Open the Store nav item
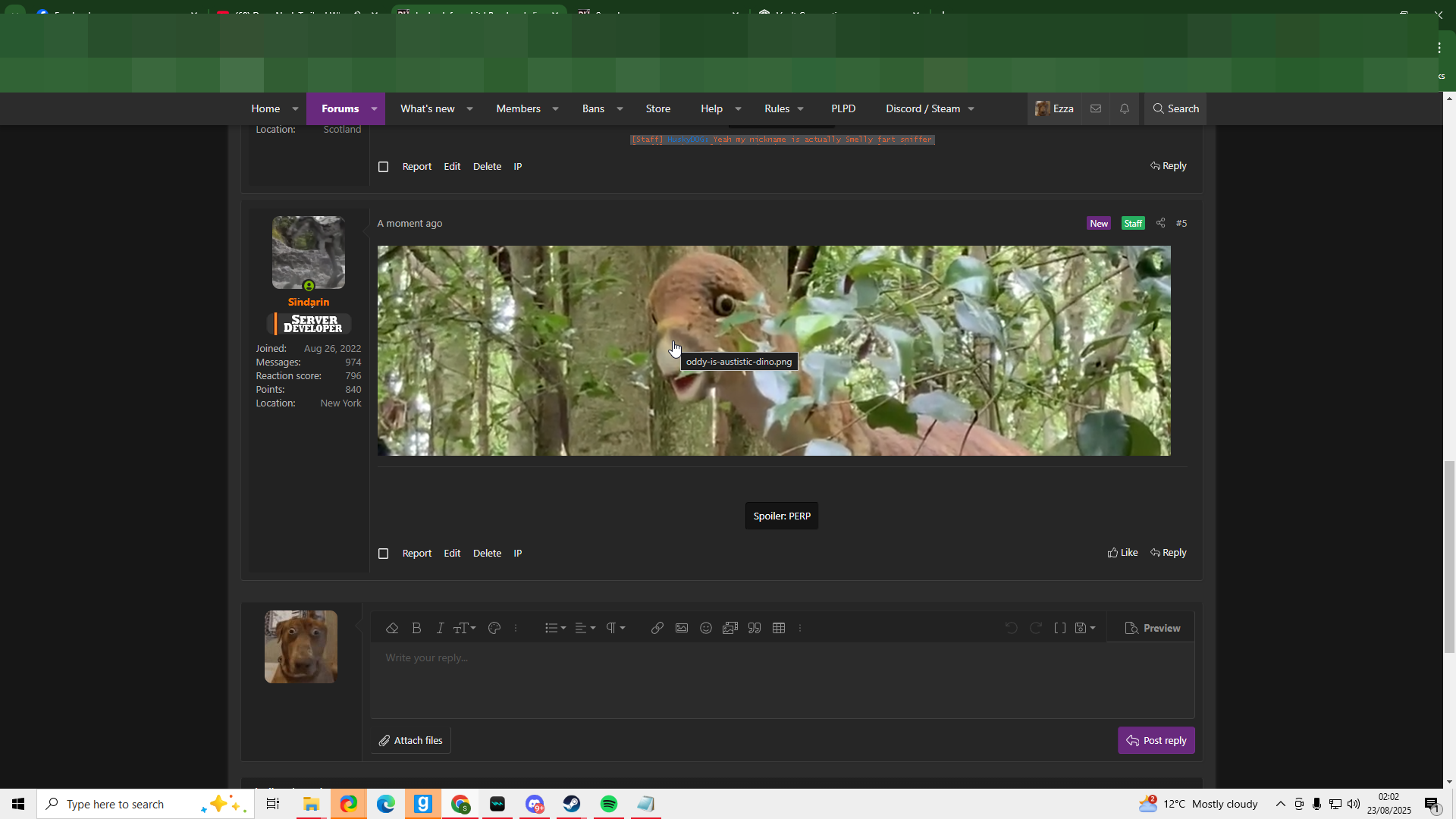The height and width of the screenshot is (819, 1456). point(658,108)
